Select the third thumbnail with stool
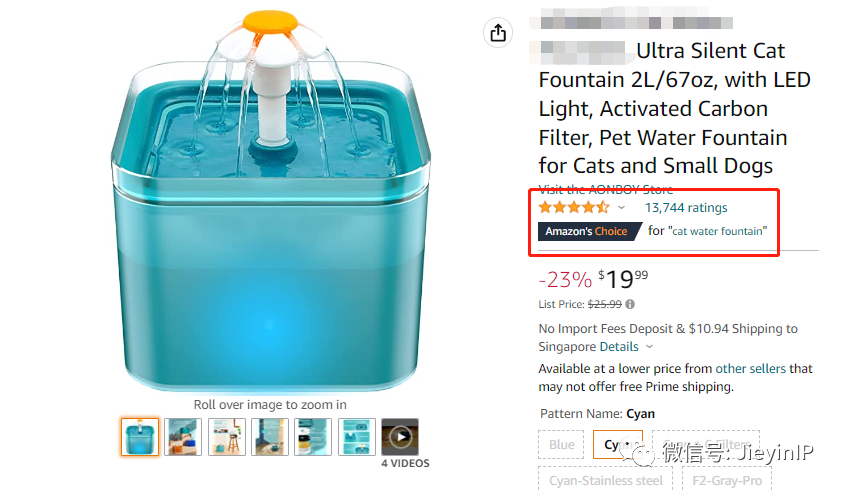This screenshot has height=492, width=841. (x=226, y=437)
